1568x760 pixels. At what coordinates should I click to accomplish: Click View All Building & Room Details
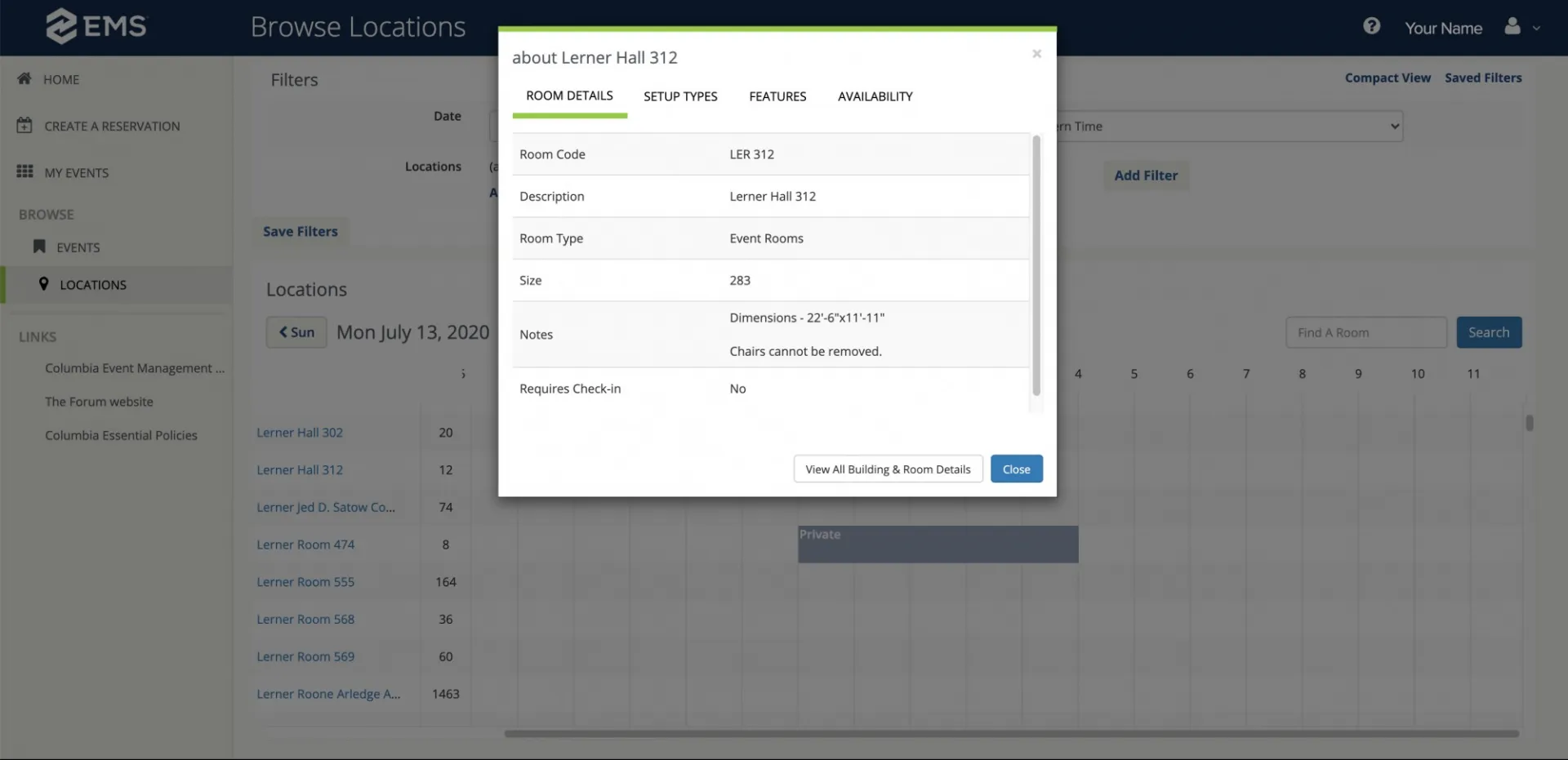(888, 469)
